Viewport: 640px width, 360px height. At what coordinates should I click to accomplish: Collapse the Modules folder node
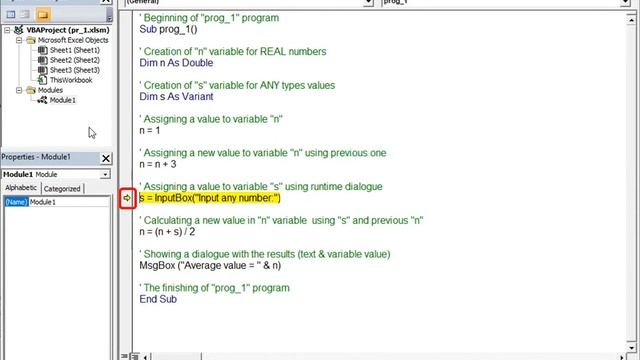19,90
